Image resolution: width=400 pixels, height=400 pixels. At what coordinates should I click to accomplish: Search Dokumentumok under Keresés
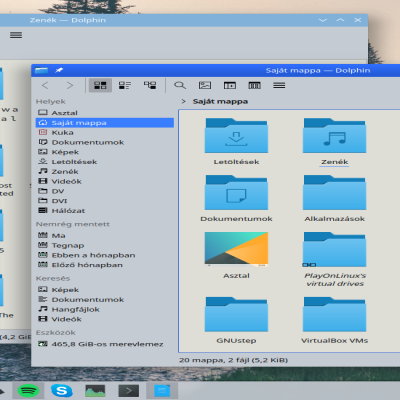(x=105, y=299)
